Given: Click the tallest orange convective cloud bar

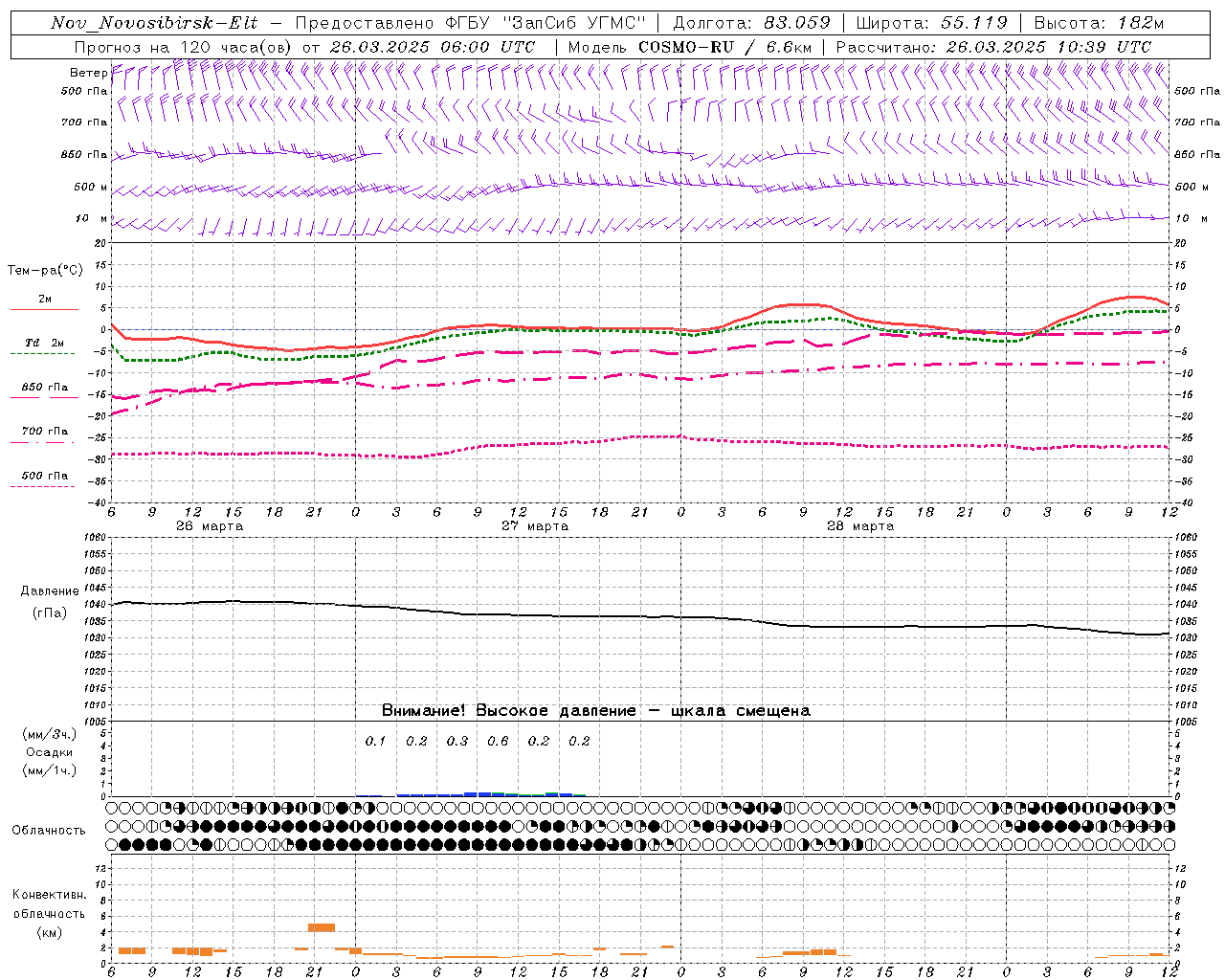Looking at the screenshot, I should (x=322, y=927).
